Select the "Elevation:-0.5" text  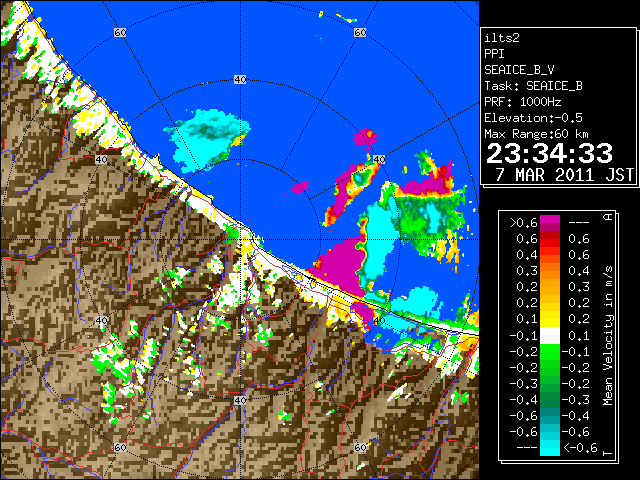(533, 118)
